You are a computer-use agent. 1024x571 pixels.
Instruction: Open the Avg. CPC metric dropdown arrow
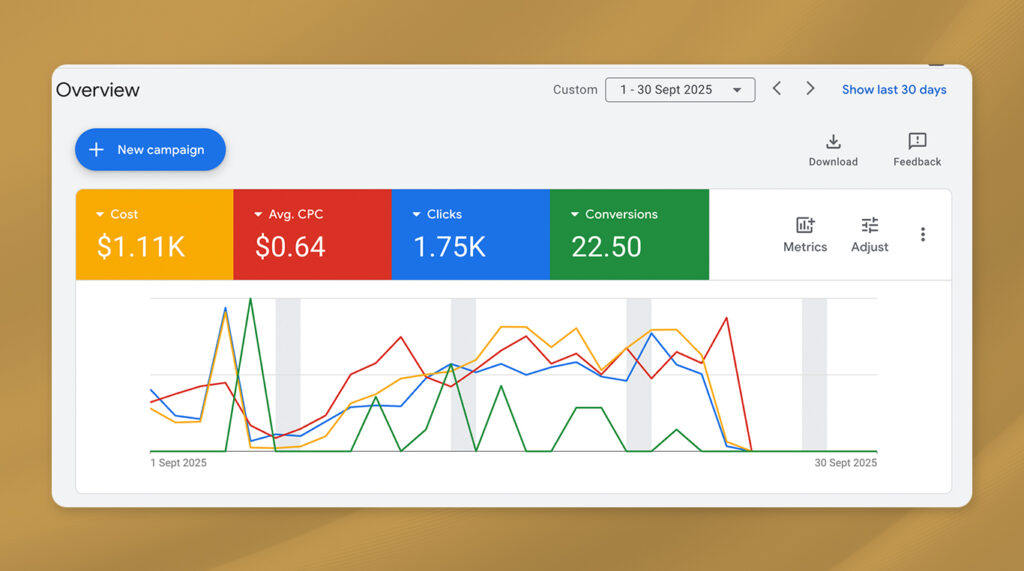tap(259, 215)
